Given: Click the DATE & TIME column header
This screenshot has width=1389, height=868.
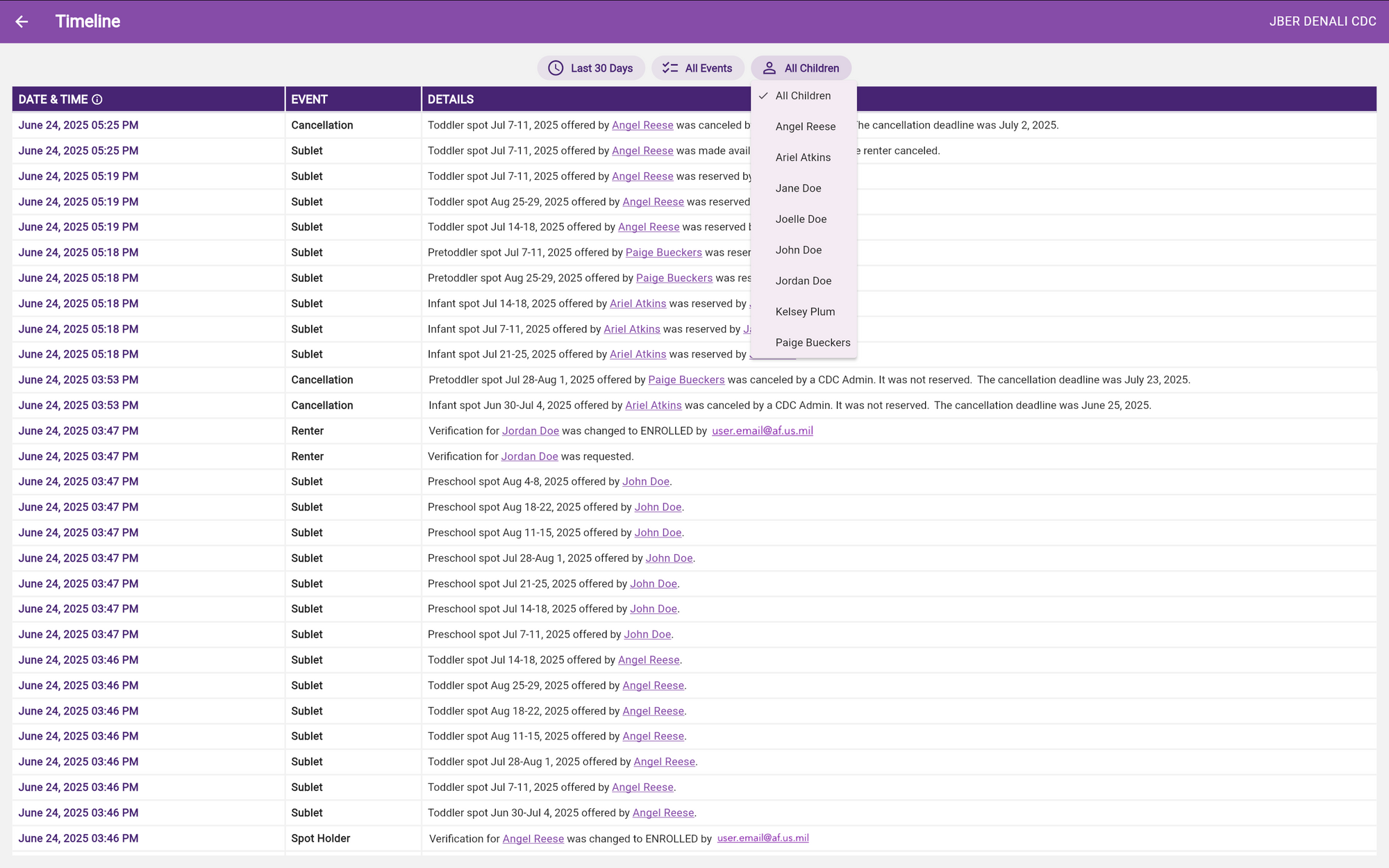Looking at the screenshot, I should pyautogui.click(x=148, y=99).
